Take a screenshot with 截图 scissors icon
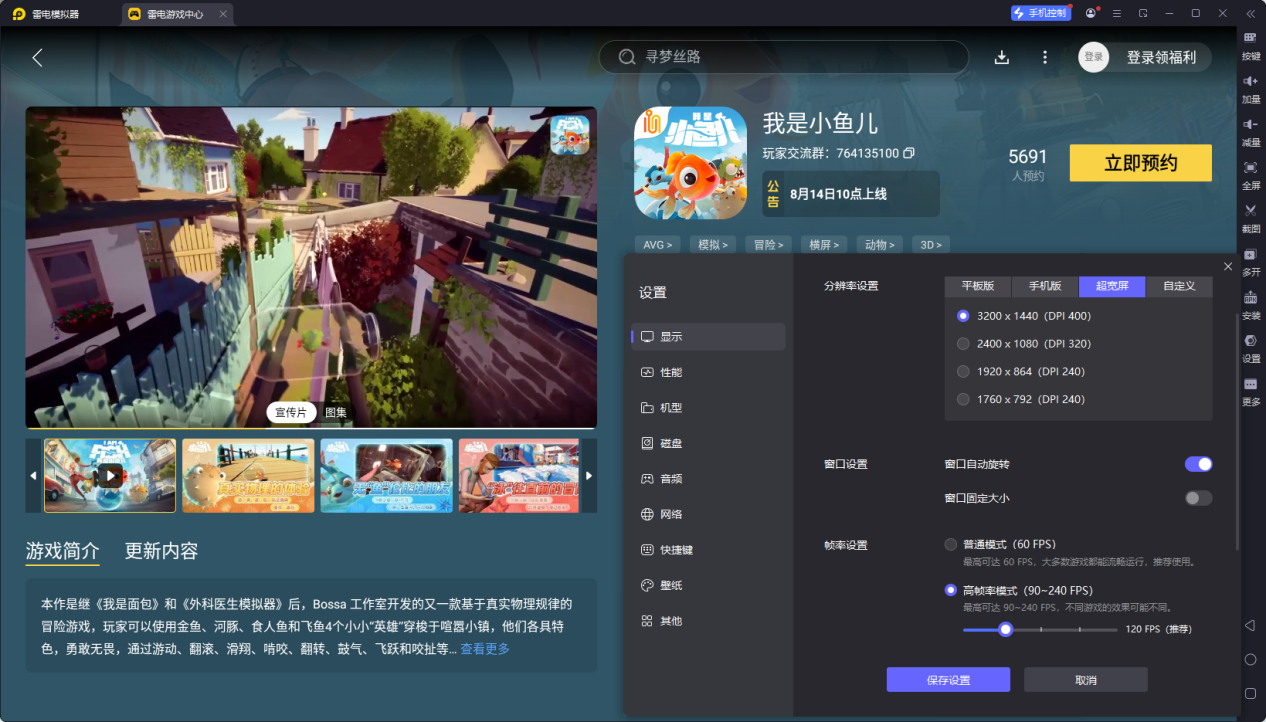This screenshot has width=1266, height=722. tap(1250, 210)
